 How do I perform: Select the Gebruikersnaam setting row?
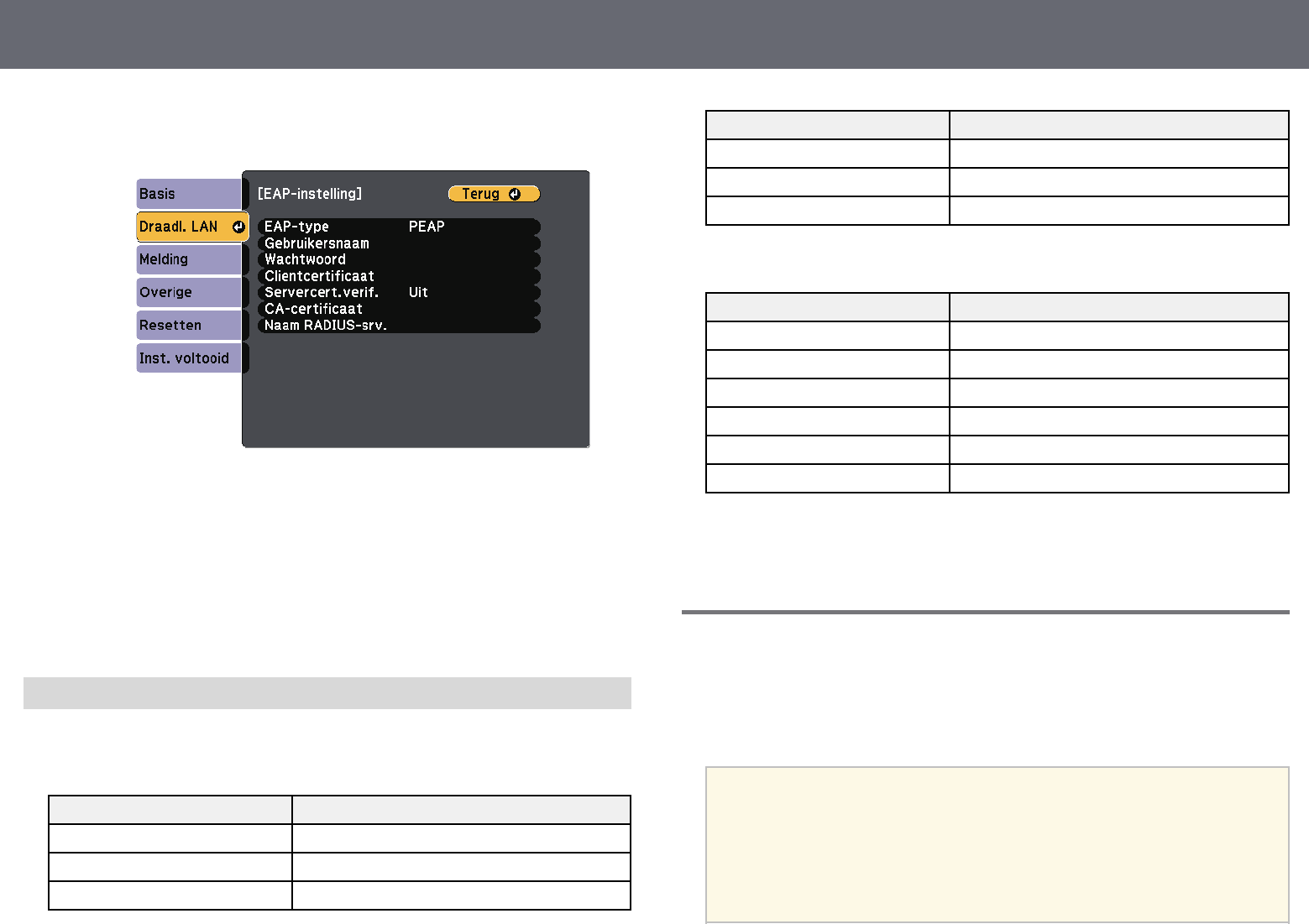399,243
